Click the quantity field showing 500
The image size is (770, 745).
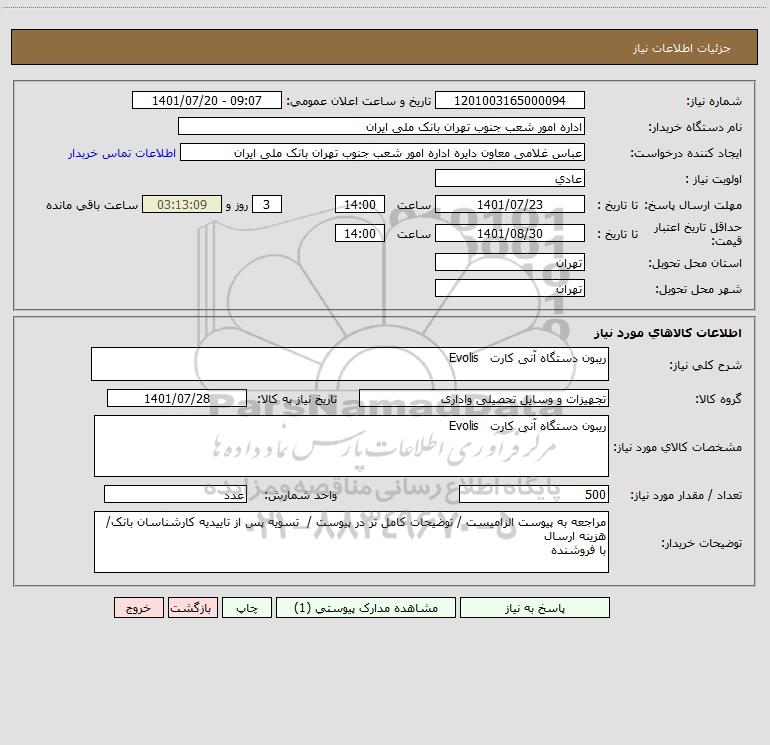pos(534,495)
